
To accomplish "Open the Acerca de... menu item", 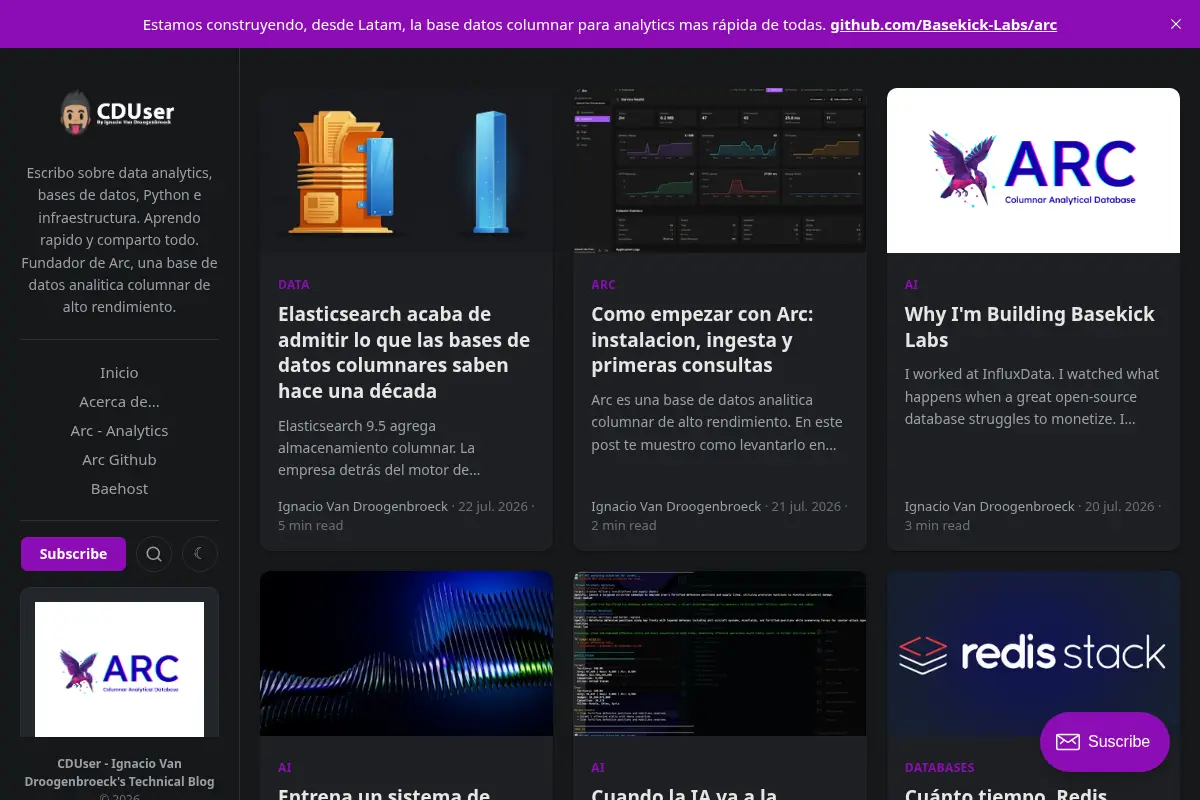I will [x=119, y=401].
